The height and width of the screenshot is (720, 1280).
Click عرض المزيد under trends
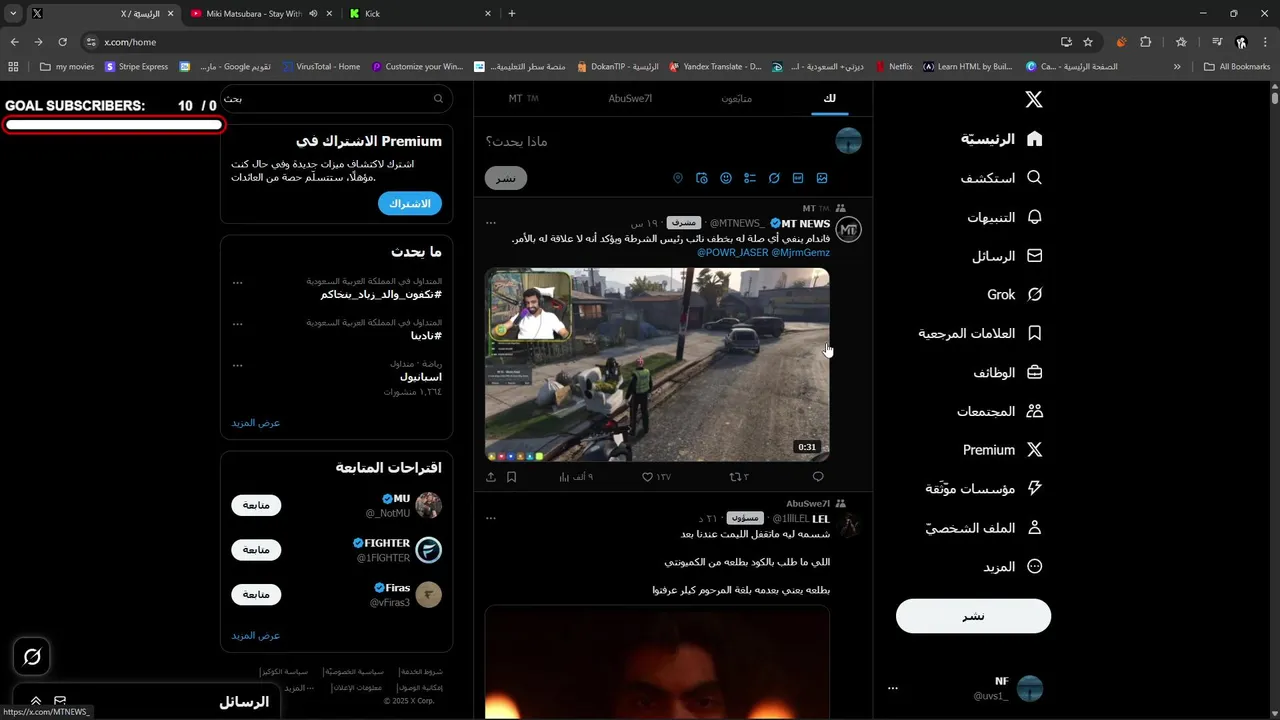tap(256, 423)
